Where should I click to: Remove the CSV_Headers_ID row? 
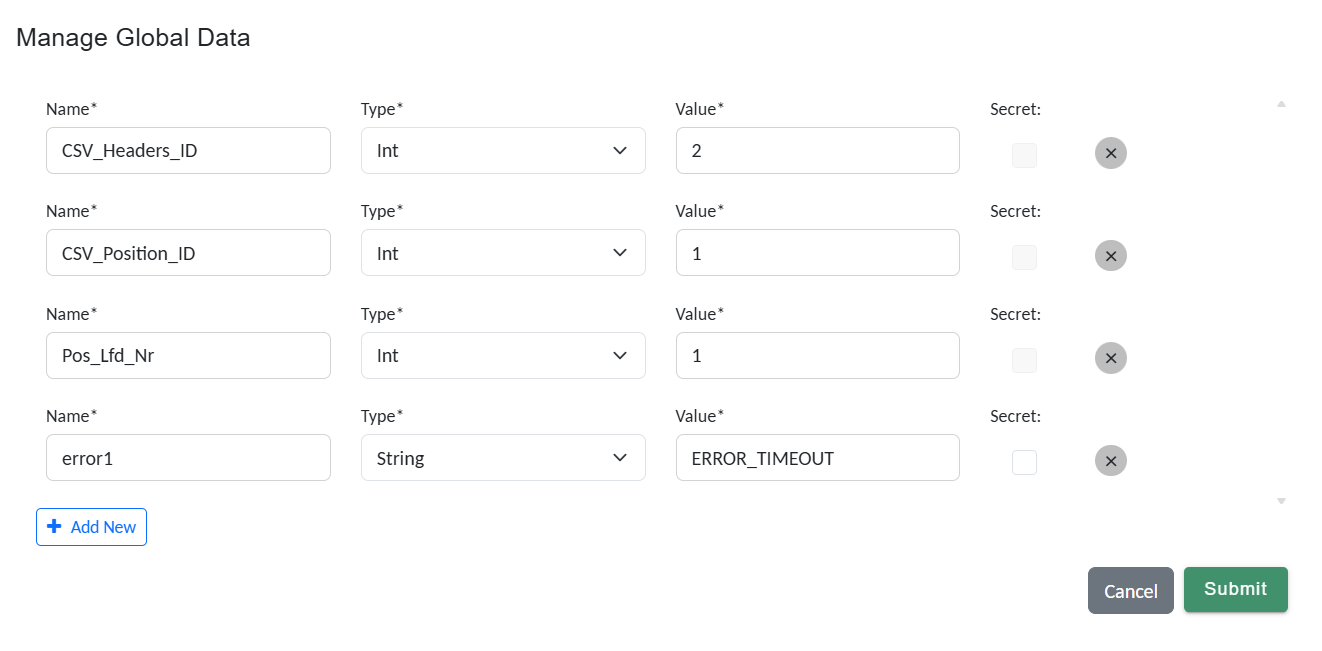coord(1110,153)
